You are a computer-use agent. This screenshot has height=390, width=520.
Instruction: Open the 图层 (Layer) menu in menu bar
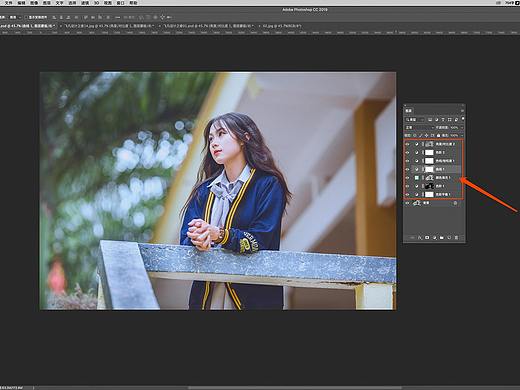click(47, 3)
